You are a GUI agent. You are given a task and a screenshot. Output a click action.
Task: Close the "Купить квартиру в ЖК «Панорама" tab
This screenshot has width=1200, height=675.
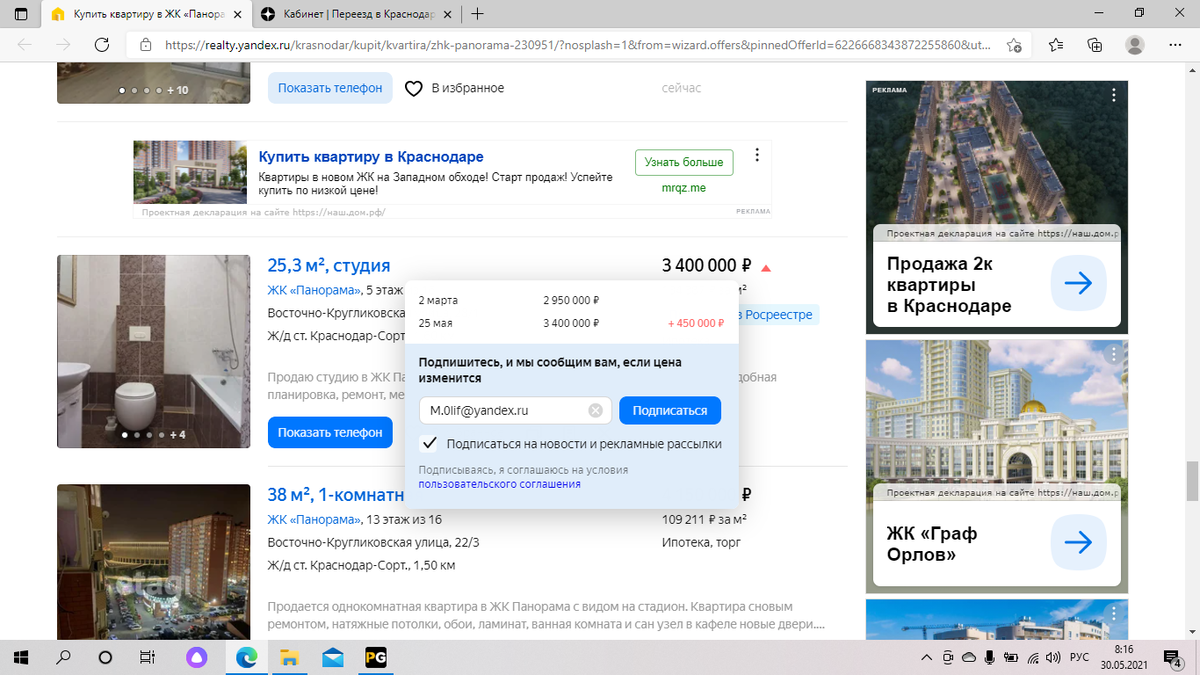239,14
